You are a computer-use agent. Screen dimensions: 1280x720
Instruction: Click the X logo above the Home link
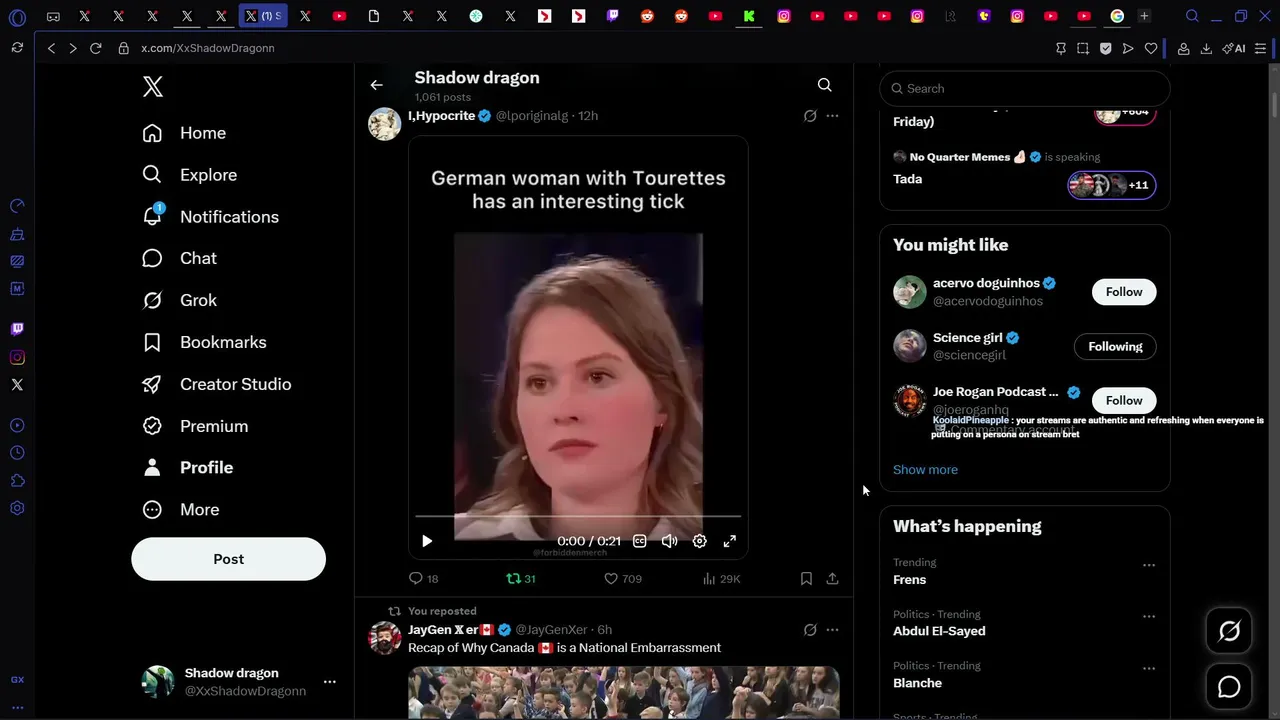152,87
